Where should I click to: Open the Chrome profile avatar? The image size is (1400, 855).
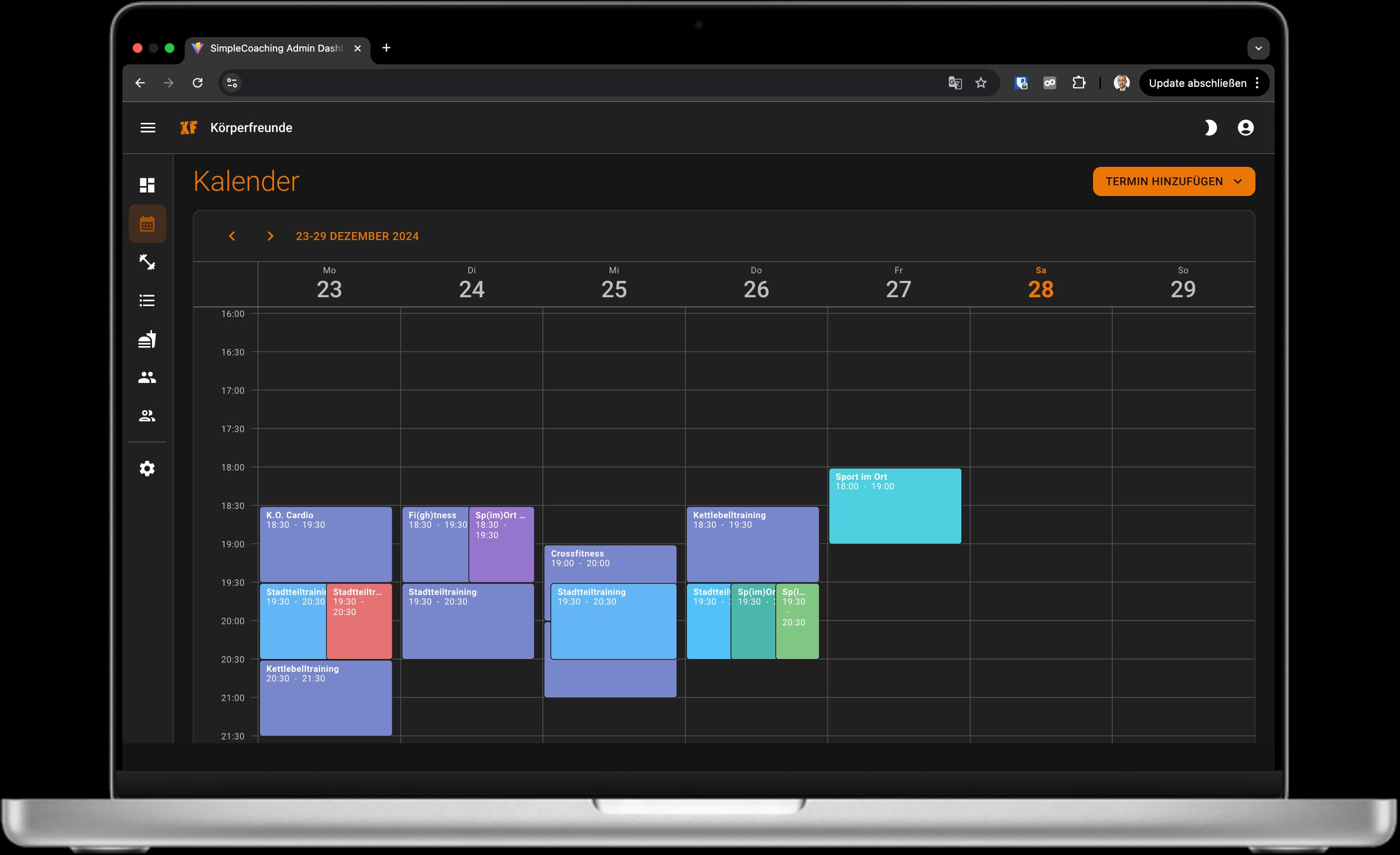(x=1122, y=83)
